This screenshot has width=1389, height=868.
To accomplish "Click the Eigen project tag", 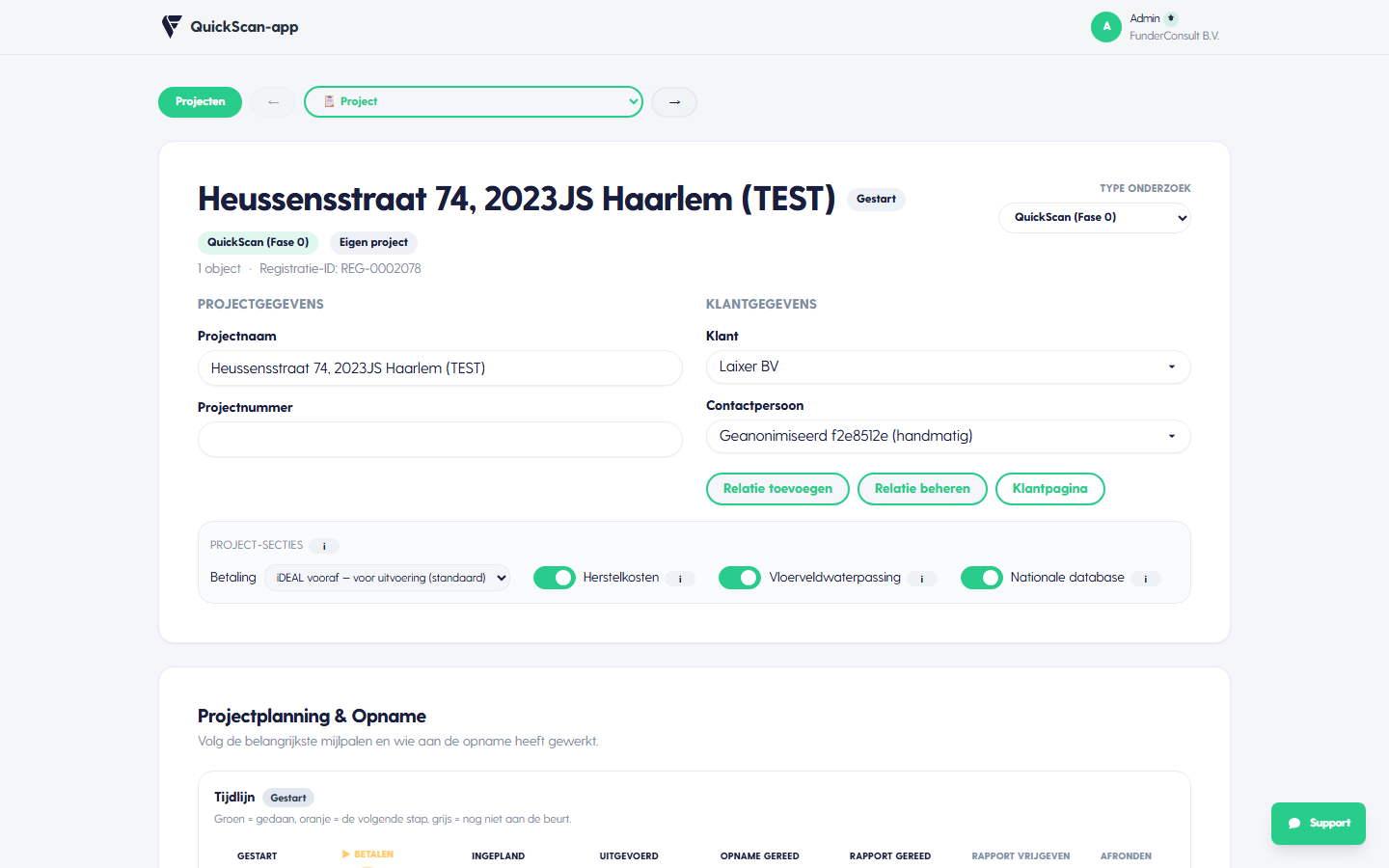I will tap(373, 243).
